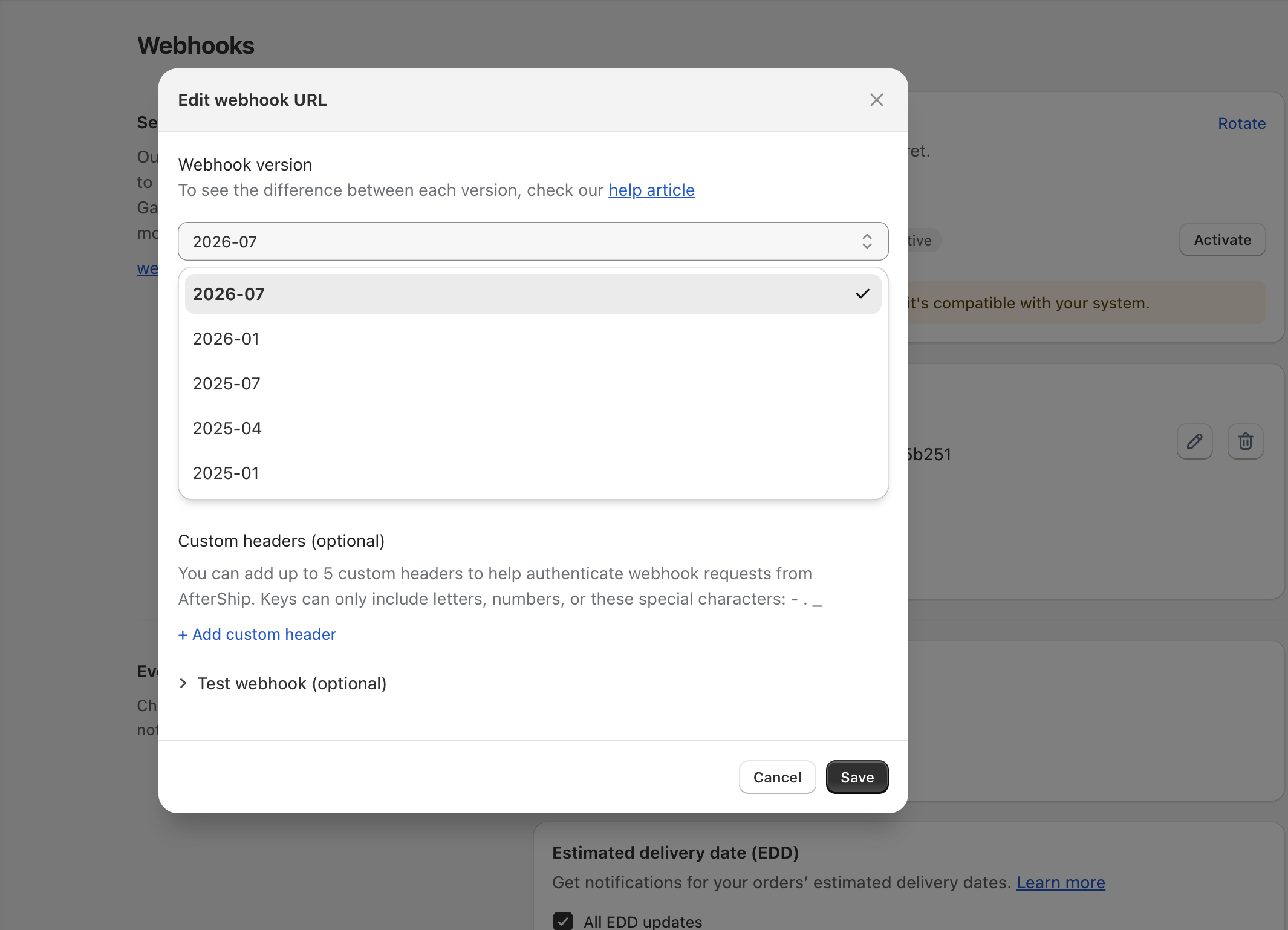Open the Webhook version dropdown showing 2026-07
The height and width of the screenshot is (930, 1288).
pos(533,241)
